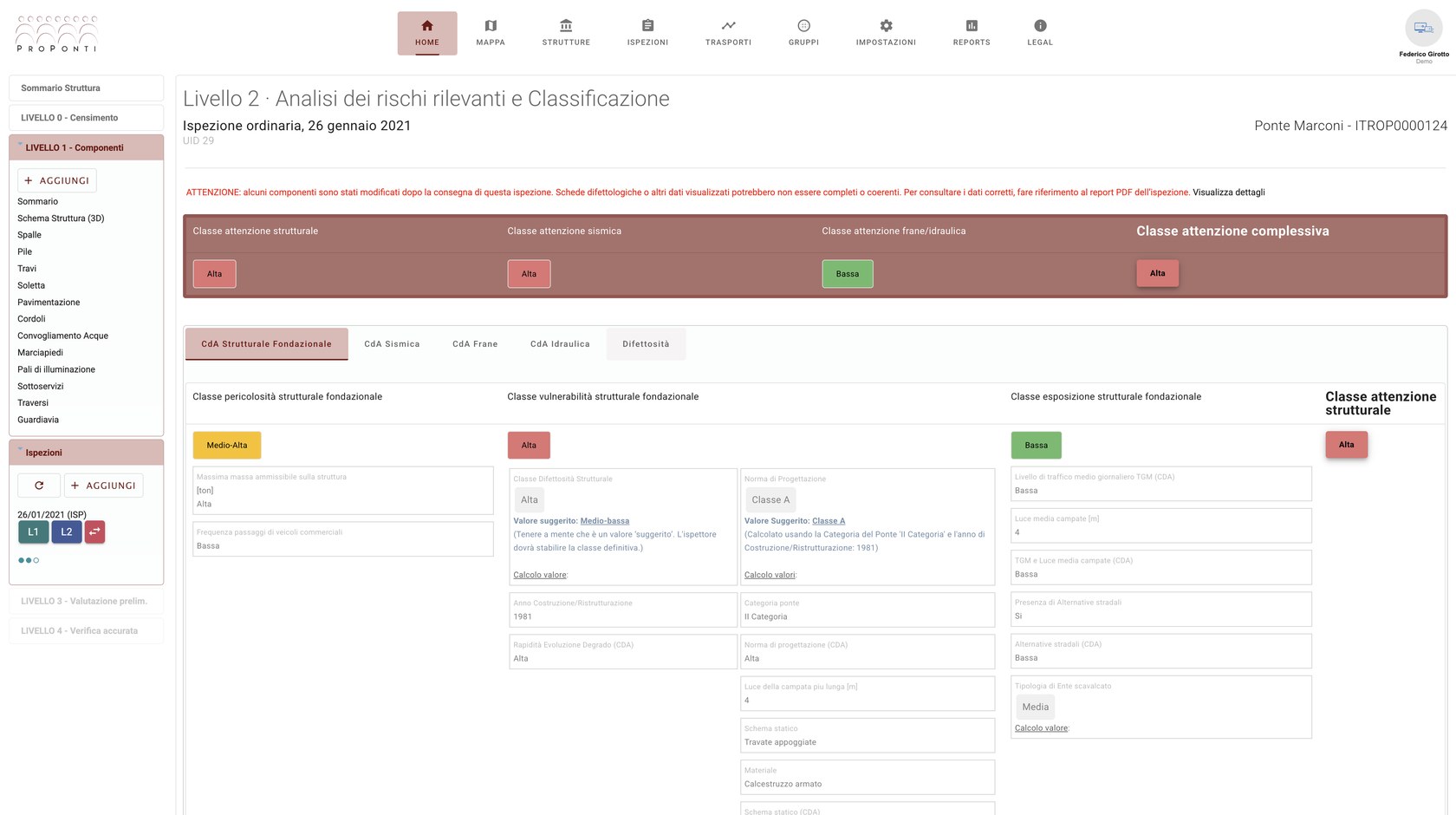The image size is (1456, 815).
Task: Click AGGIUNGI under Ispezioni section
Action: pyautogui.click(x=104, y=486)
